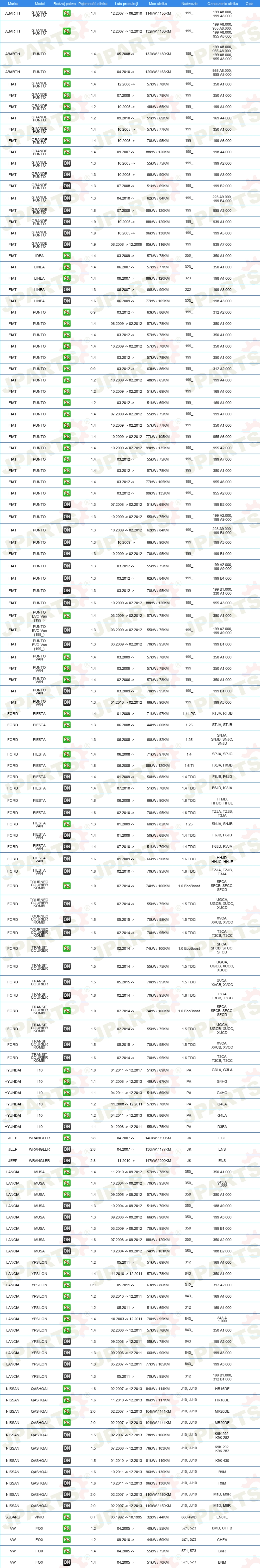
Task: Click the engine code 939 A7.000
Action: (222, 244)
